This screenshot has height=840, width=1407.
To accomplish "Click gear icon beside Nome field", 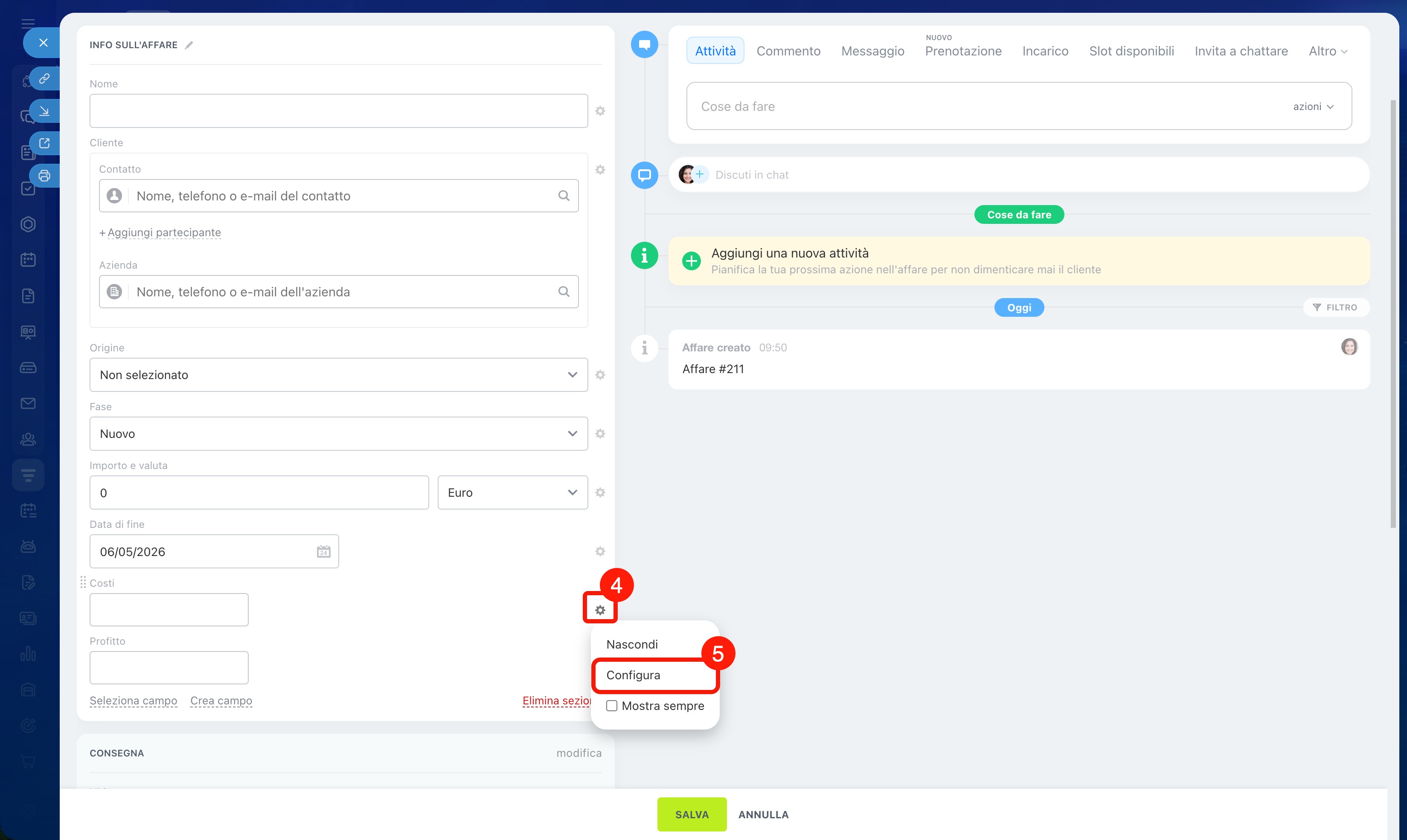I will [x=600, y=111].
